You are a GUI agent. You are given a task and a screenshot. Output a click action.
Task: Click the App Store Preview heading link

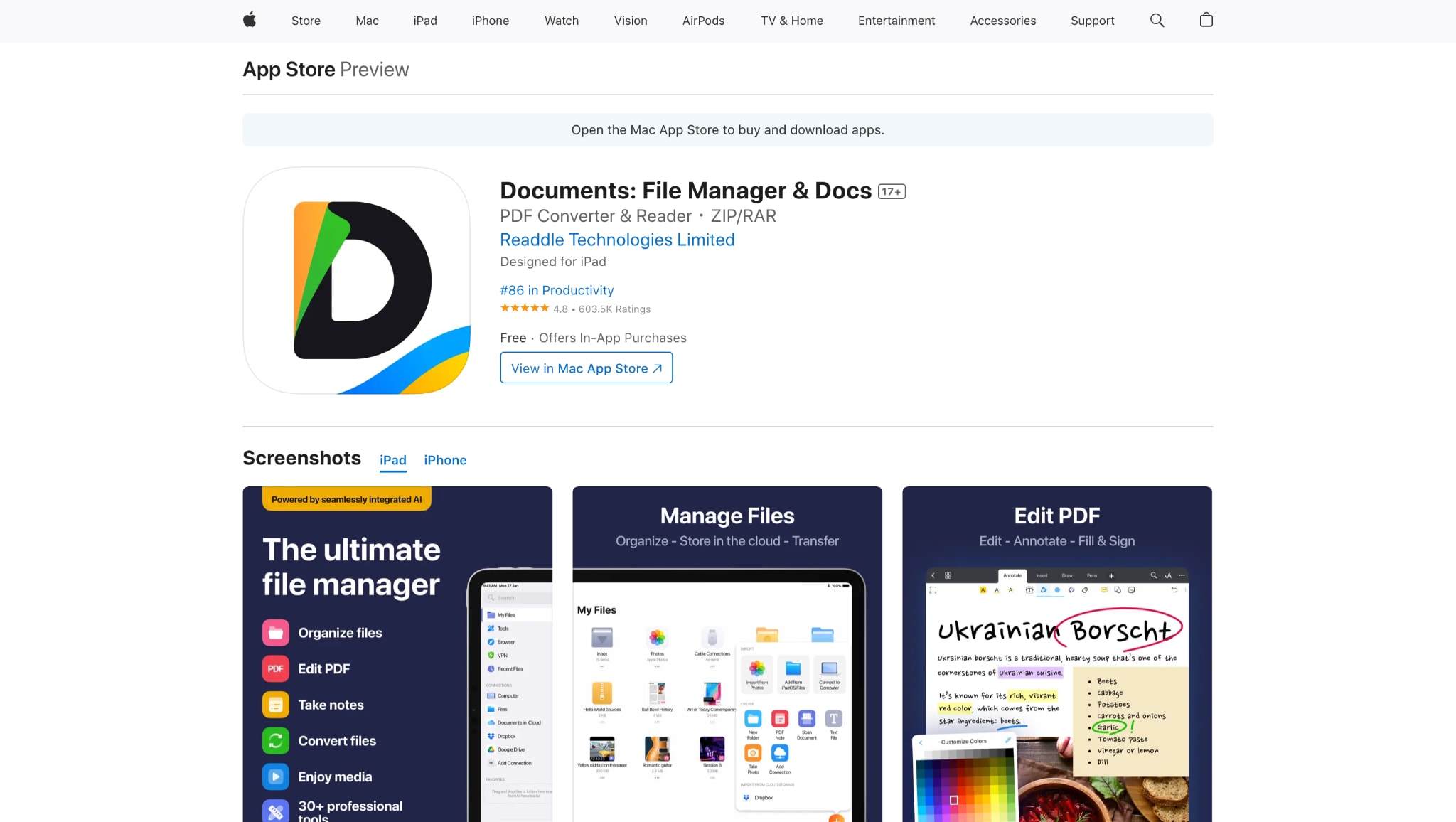coord(326,69)
